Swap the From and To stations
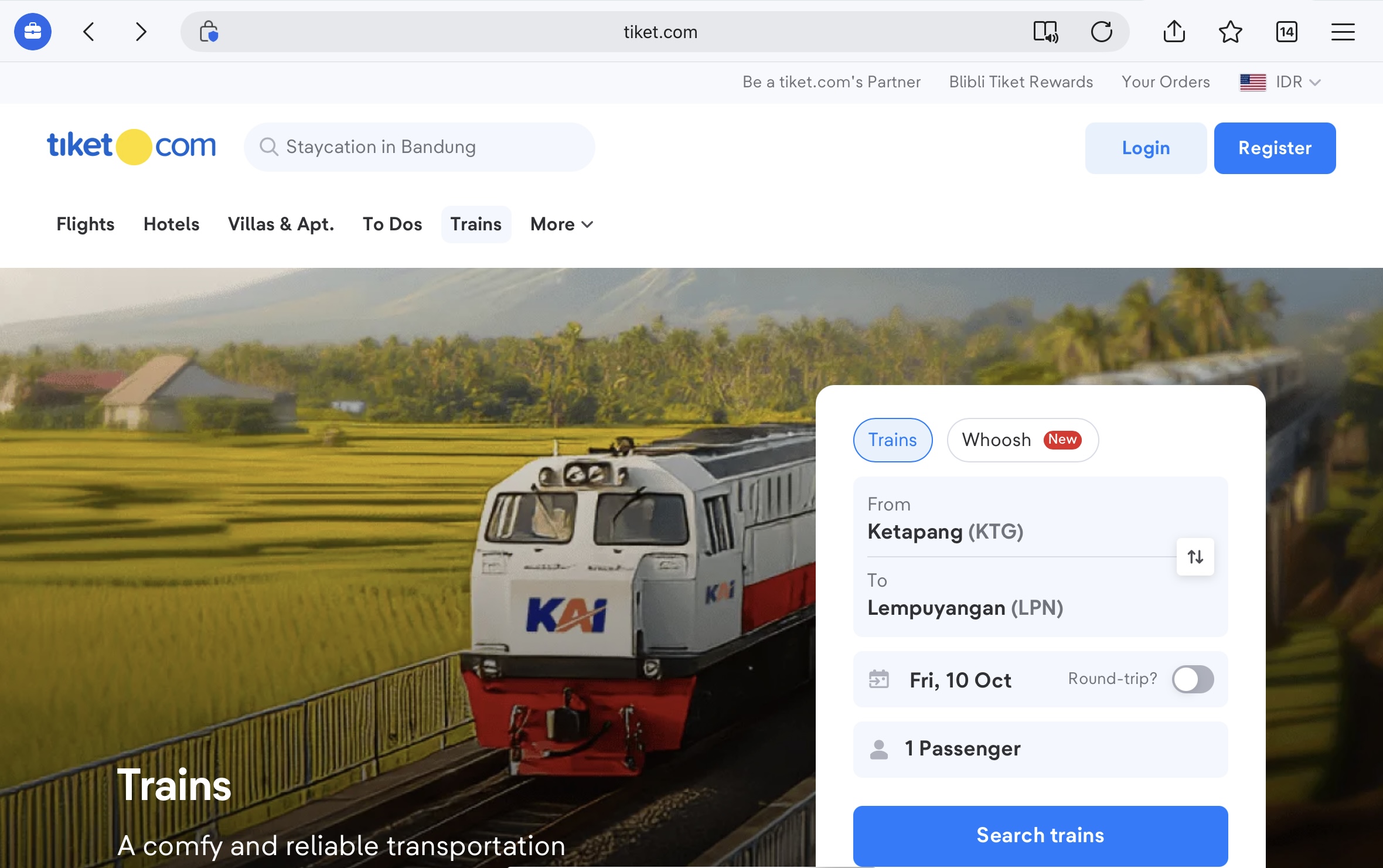 point(1195,557)
